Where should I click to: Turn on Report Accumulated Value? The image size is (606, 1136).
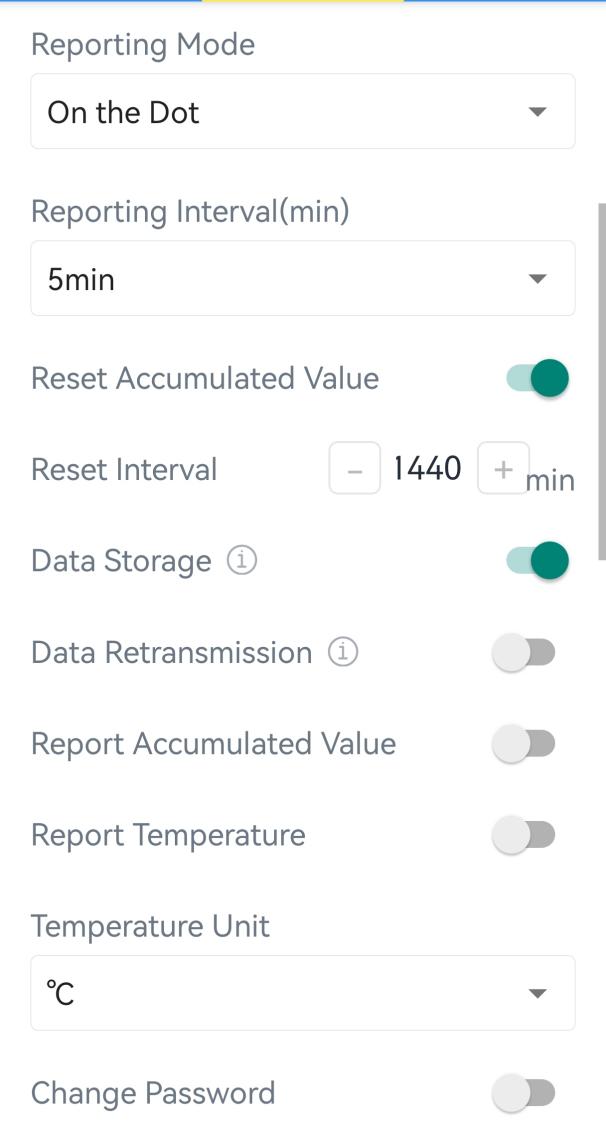(x=525, y=744)
